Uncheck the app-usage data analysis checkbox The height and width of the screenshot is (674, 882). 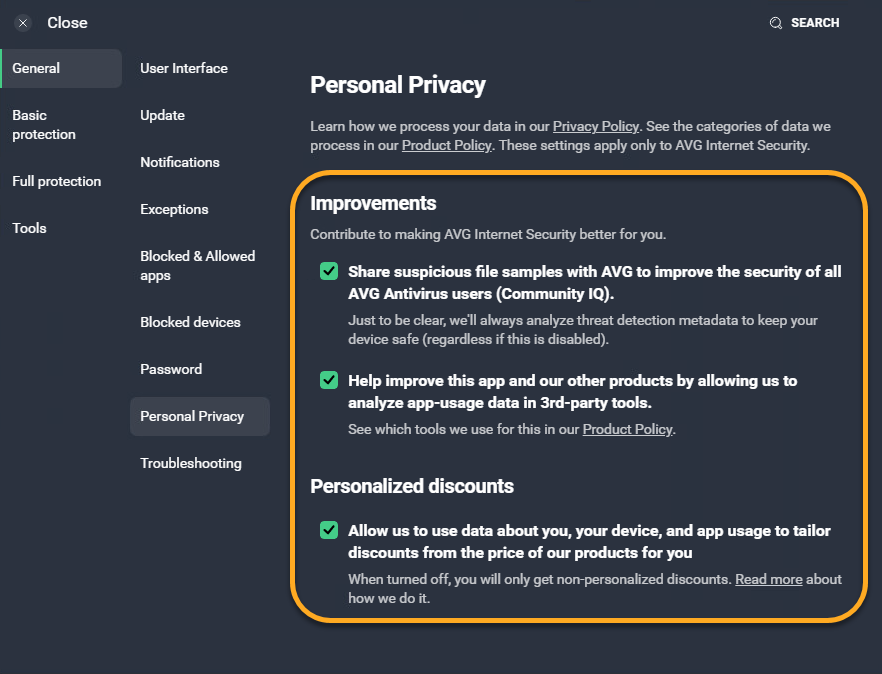tap(328, 380)
